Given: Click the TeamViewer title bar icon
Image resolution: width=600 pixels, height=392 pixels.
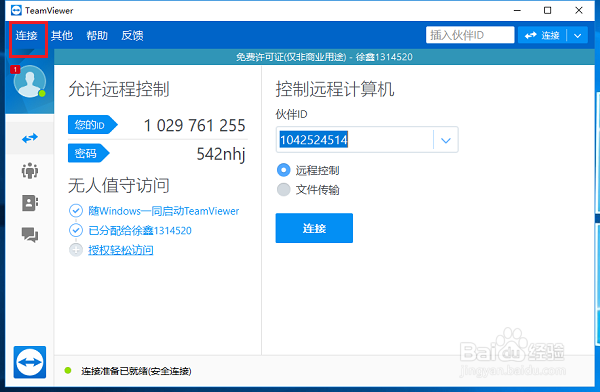Looking at the screenshot, I should 16,10.
